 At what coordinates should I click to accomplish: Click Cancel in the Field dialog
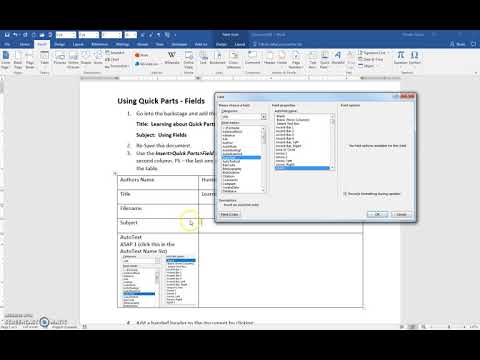[401, 214]
